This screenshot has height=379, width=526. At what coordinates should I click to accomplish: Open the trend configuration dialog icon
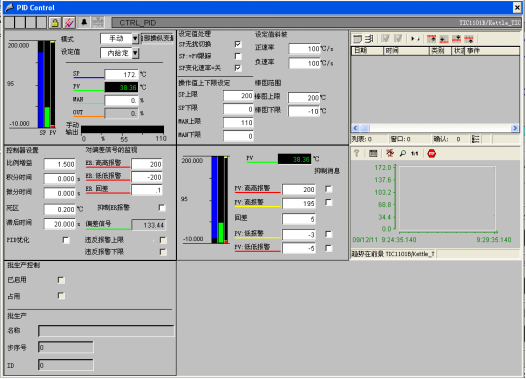point(373,153)
